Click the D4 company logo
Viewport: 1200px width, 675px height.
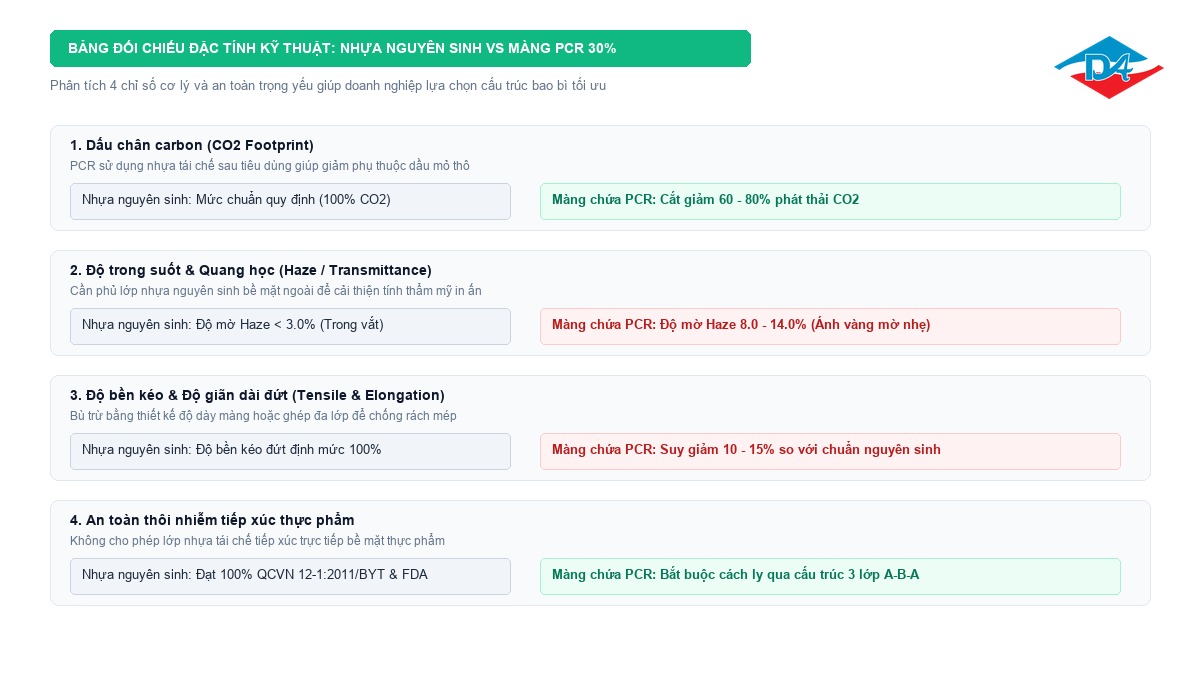click(x=1109, y=67)
